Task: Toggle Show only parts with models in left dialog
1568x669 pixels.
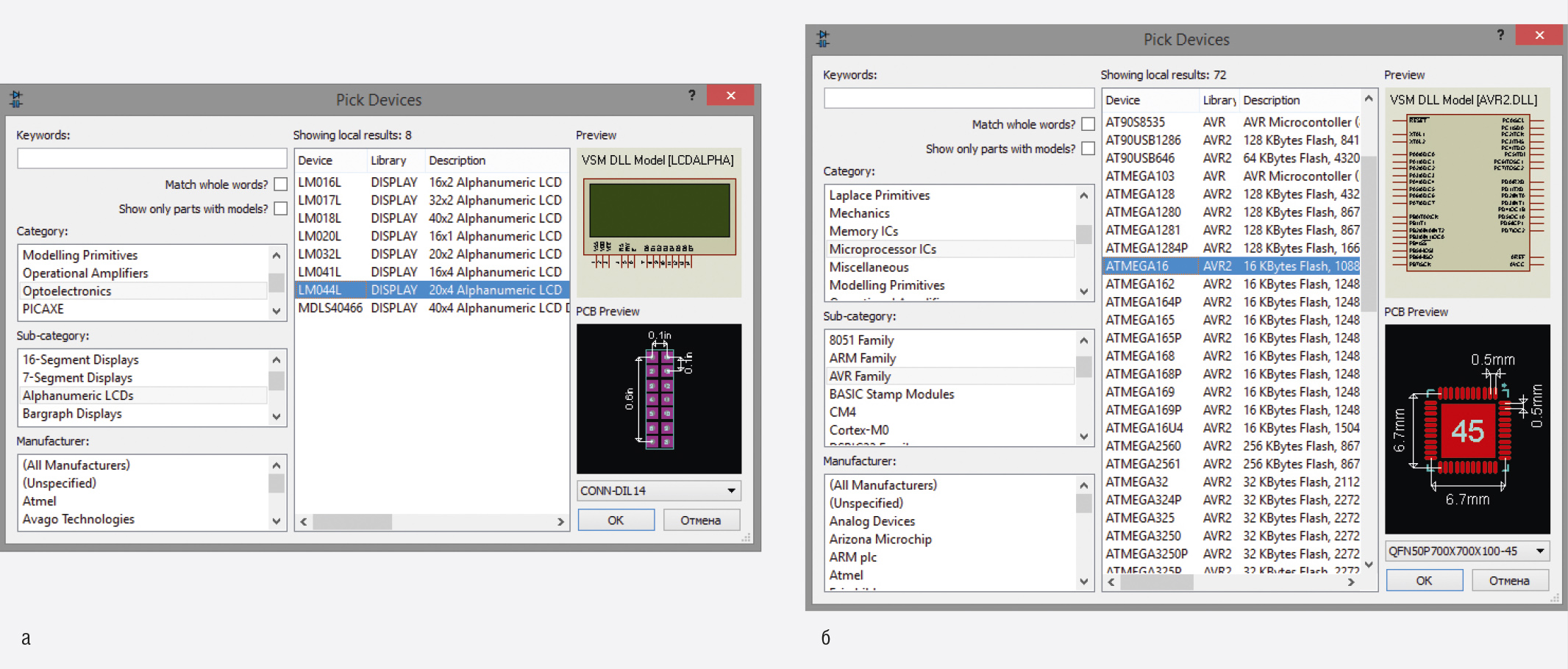Action: pos(280,209)
